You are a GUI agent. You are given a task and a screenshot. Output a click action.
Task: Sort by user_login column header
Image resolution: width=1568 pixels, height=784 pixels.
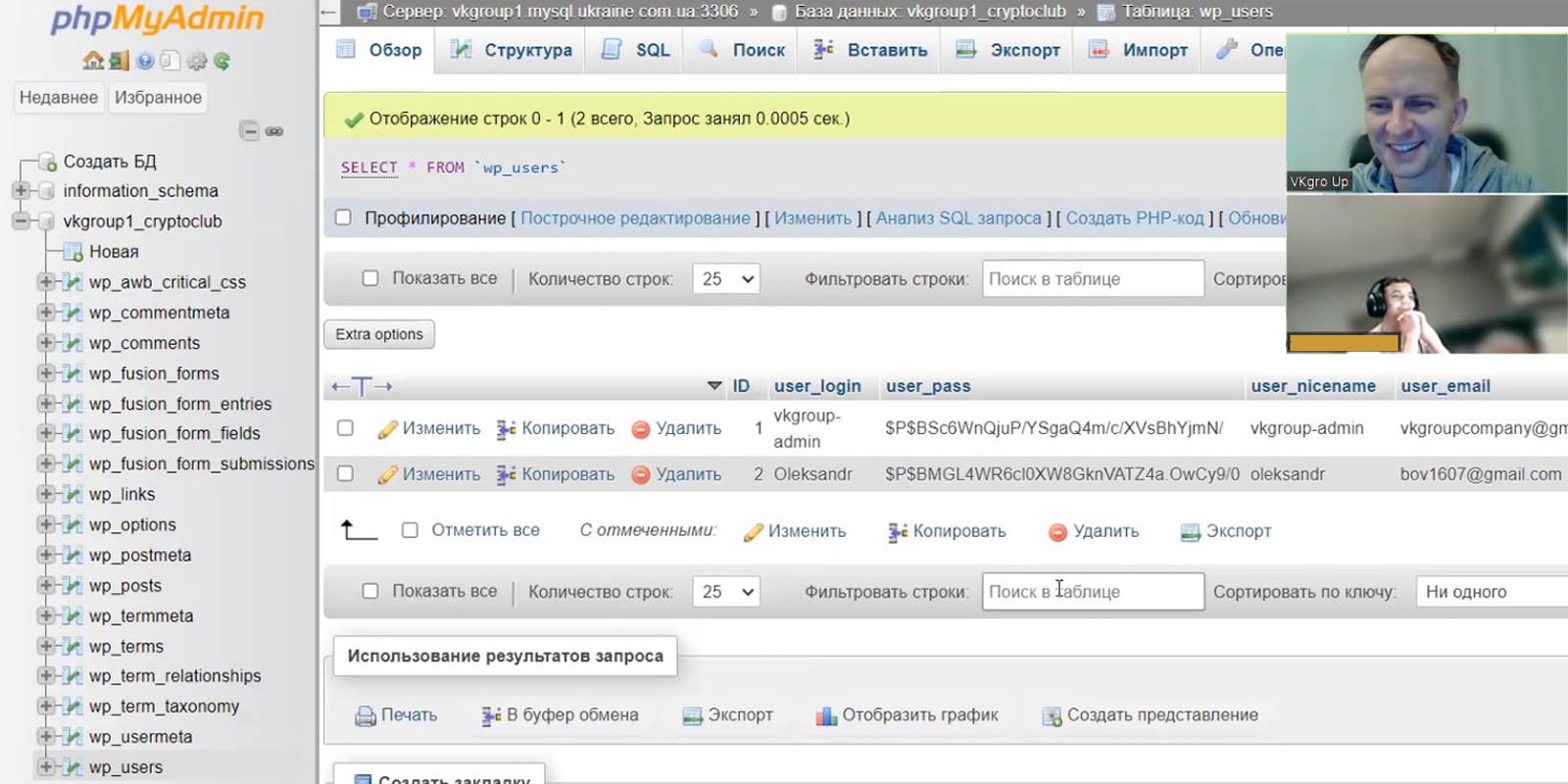[x=817, y=386]
